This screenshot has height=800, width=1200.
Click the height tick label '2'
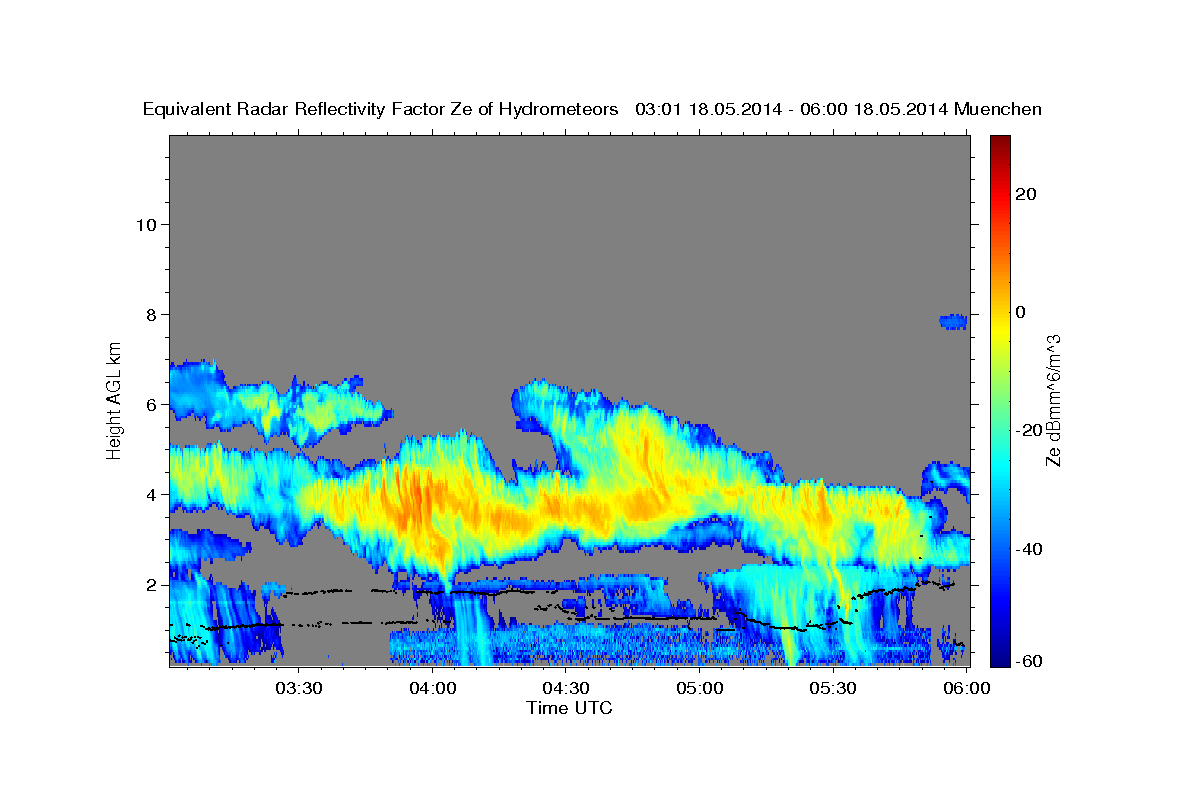tap(150, 584)
